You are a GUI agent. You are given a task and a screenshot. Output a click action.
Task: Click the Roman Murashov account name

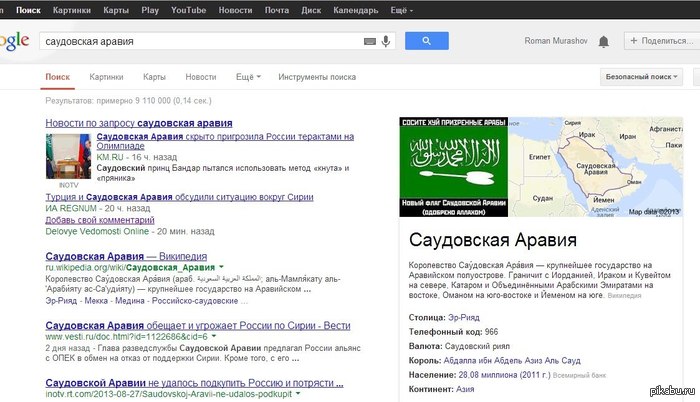[556, 41]
